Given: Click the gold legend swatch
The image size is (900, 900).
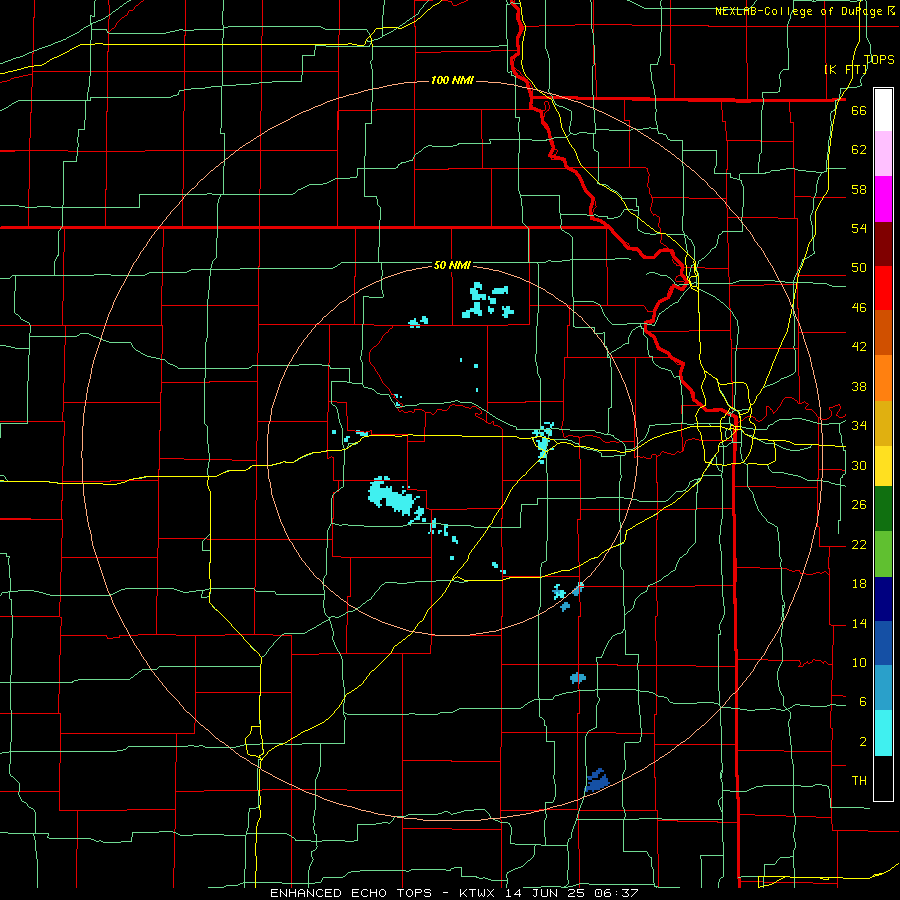Looking at the screenshot, I should pos(883,423).
